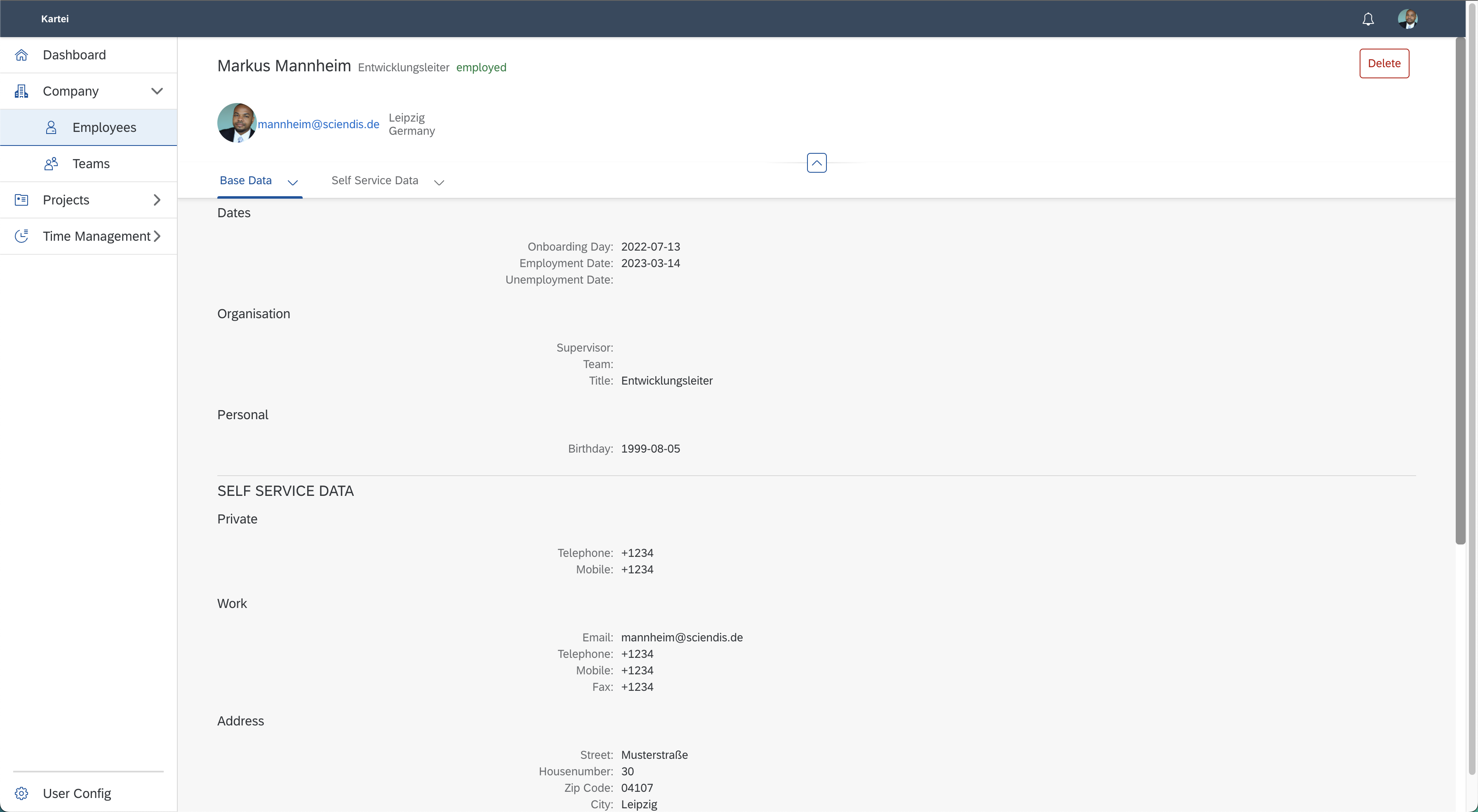Image resolution: width=1478 pixels, height=812 pixels.
Task: Expand the Time Management chevron
Action: 157,236
